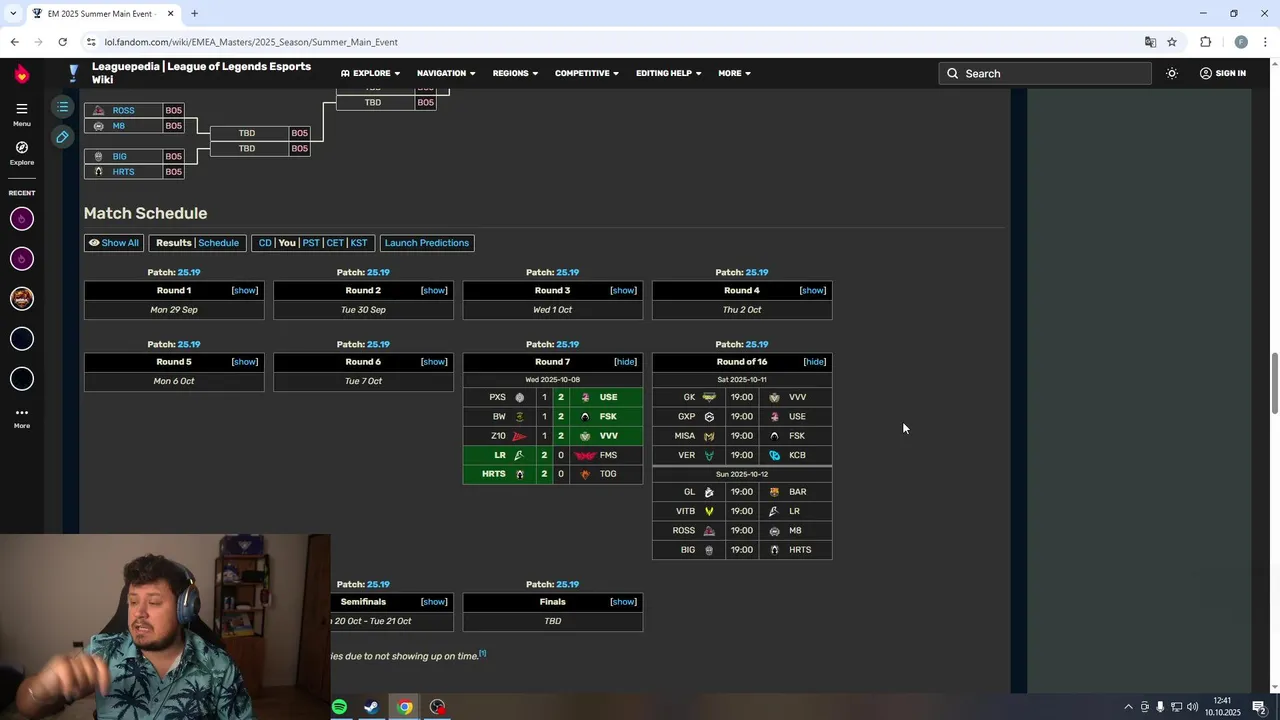Open the More dropdown in wiki nav
The image size is (1280, 720).
click(x=734, y=73)
